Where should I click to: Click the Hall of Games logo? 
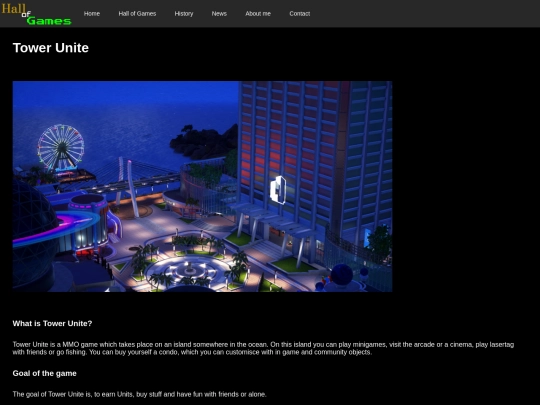[36, 14]
